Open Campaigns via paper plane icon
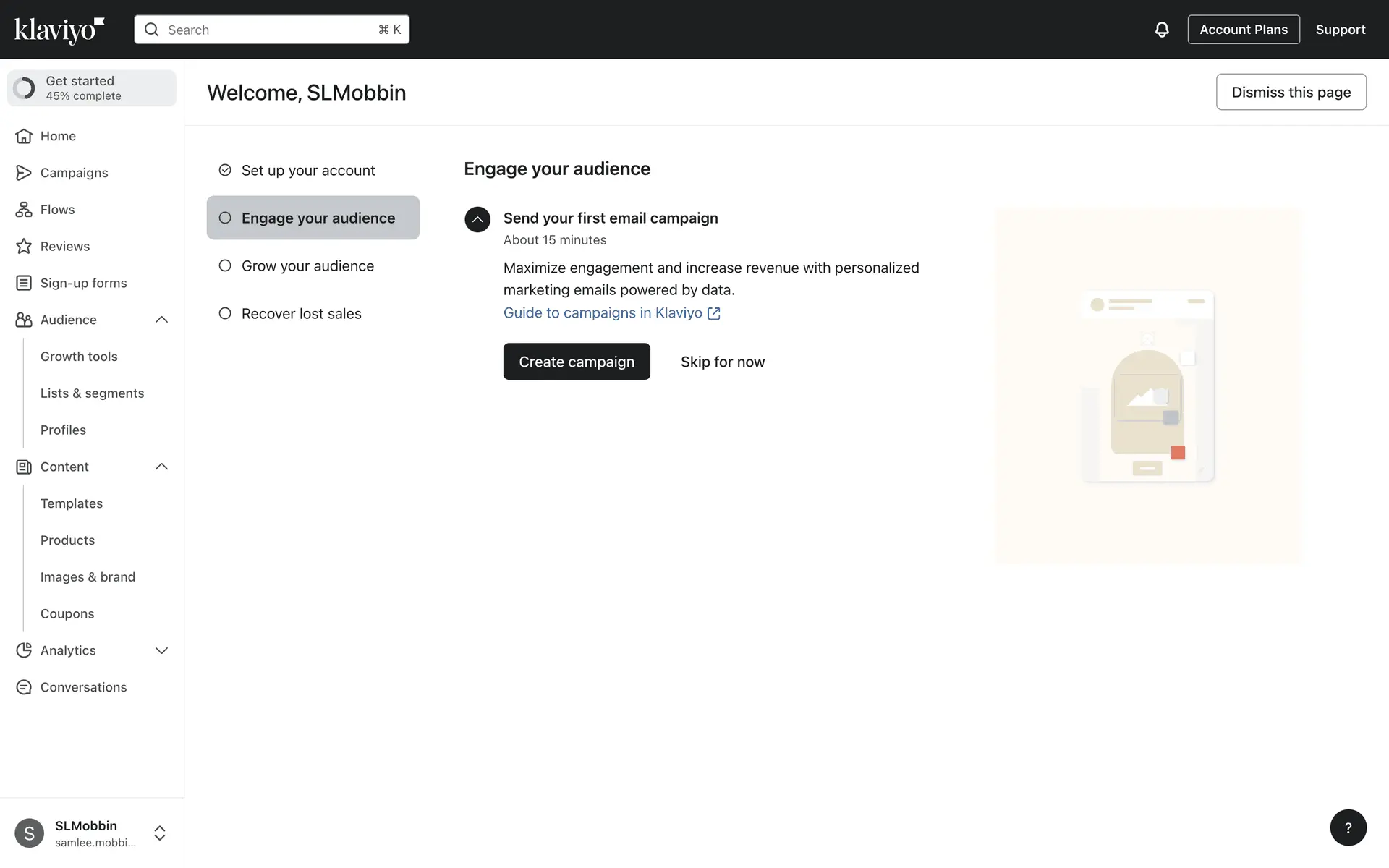Image resolution: width=1389 pixels, height=868 pixels. [24, 173]
